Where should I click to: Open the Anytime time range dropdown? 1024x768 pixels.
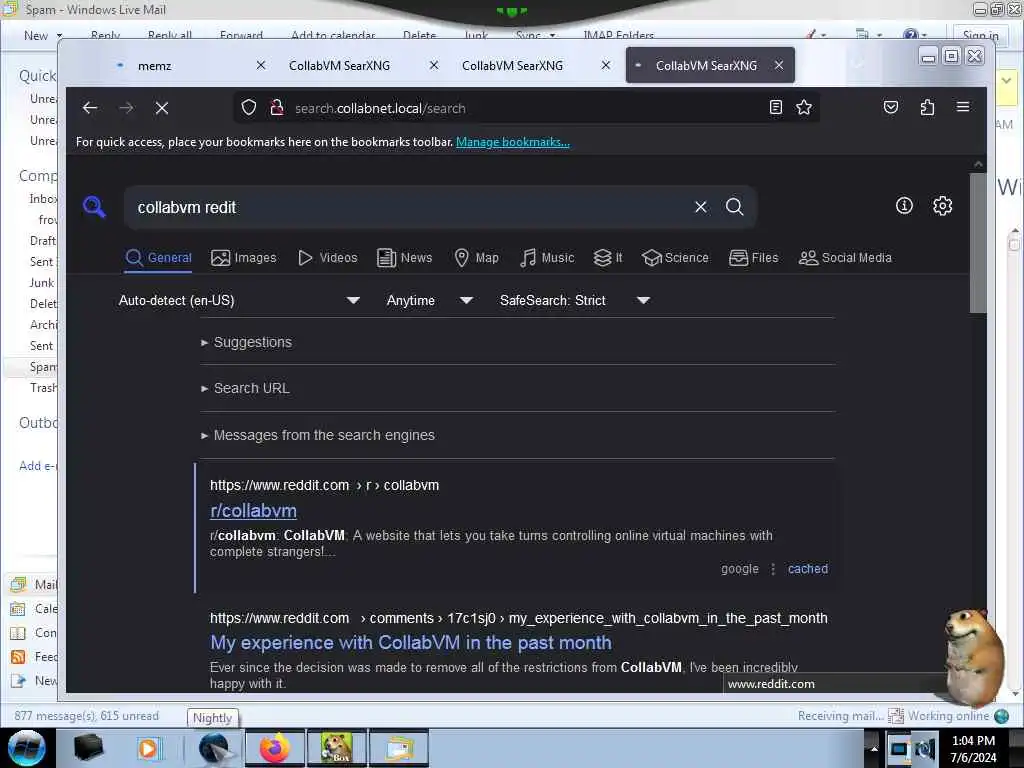pyautogui.click(x=429, y=300)
